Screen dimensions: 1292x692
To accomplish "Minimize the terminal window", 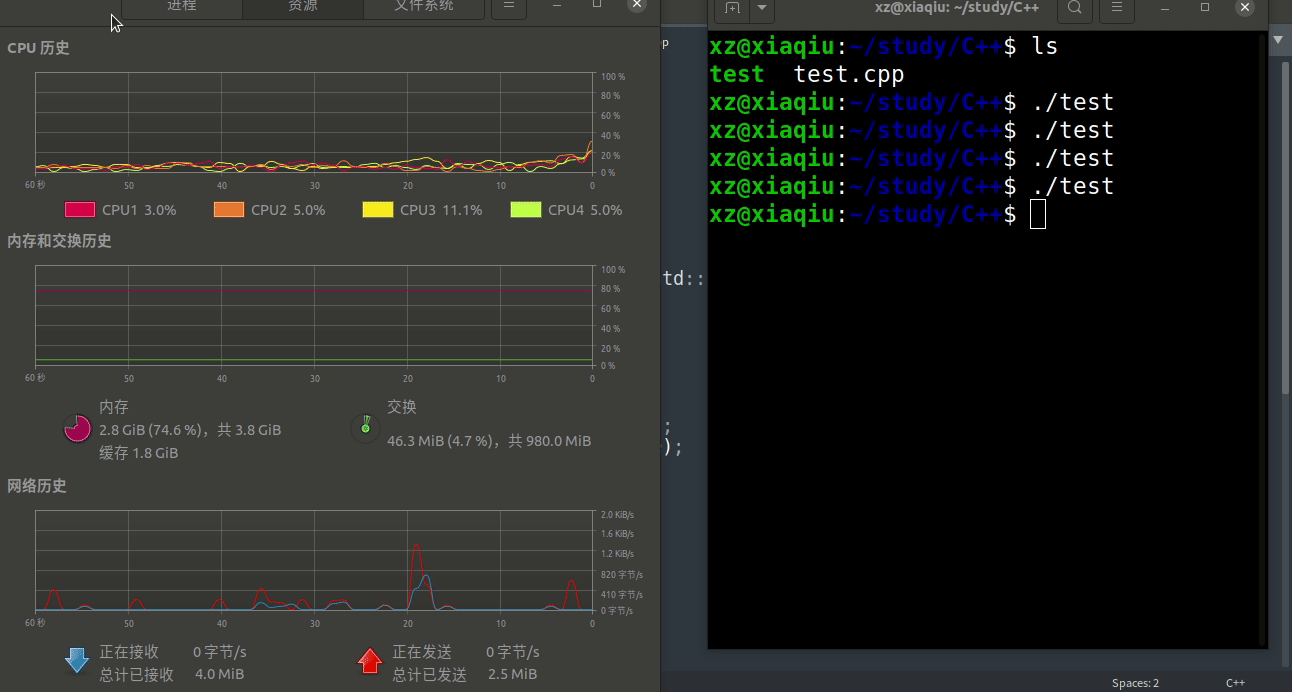I will click(x=1165, y=7).
